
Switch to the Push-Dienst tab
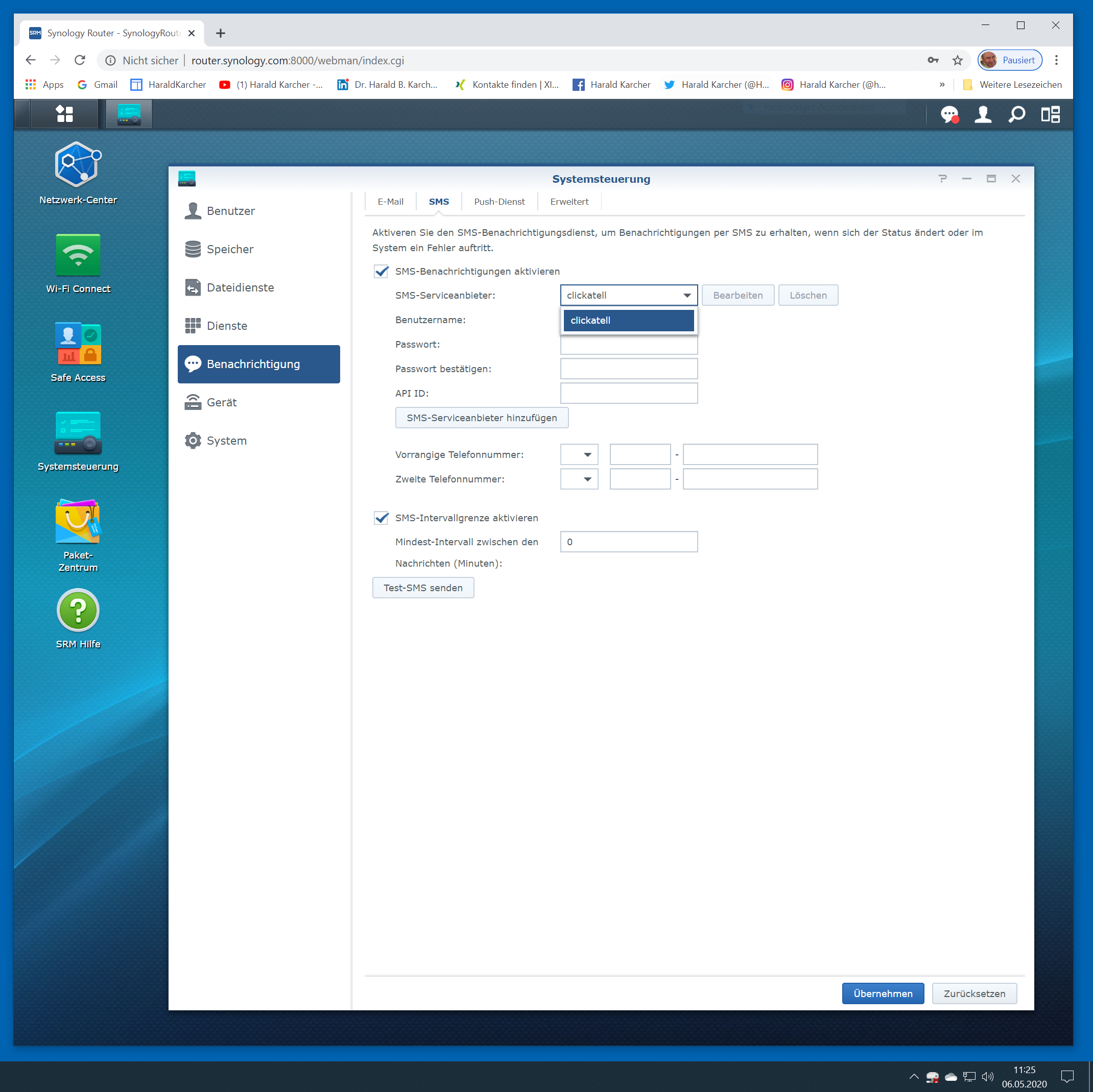[499, 202]
